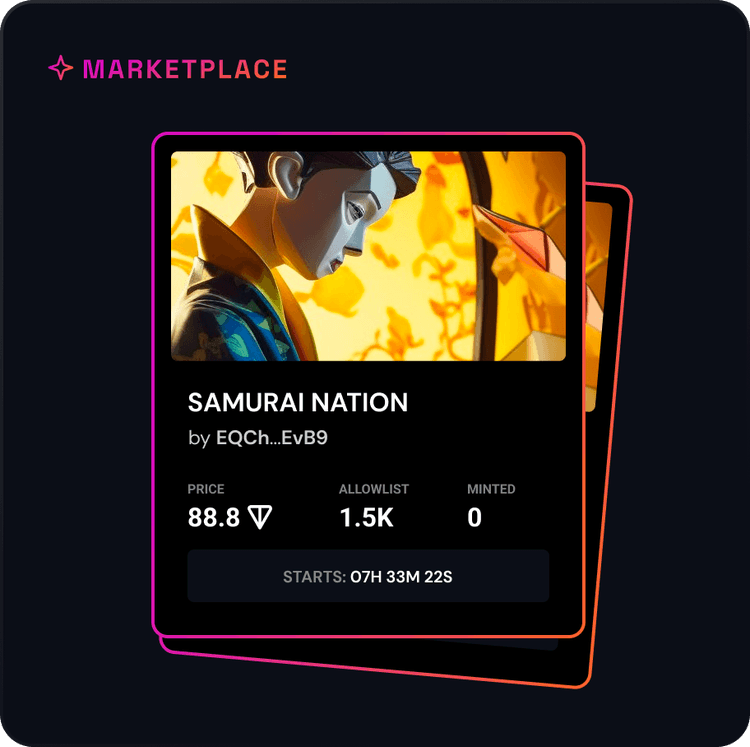Open the MARKETPLACE heading

tap(185, 69)
